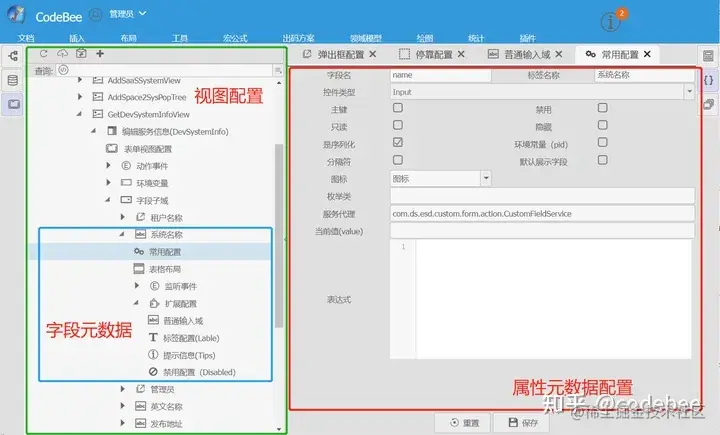Click the cloud upload icon in tree toolbar
The width and height of the screenshot is (720, 435).
(x=62, y=54)
